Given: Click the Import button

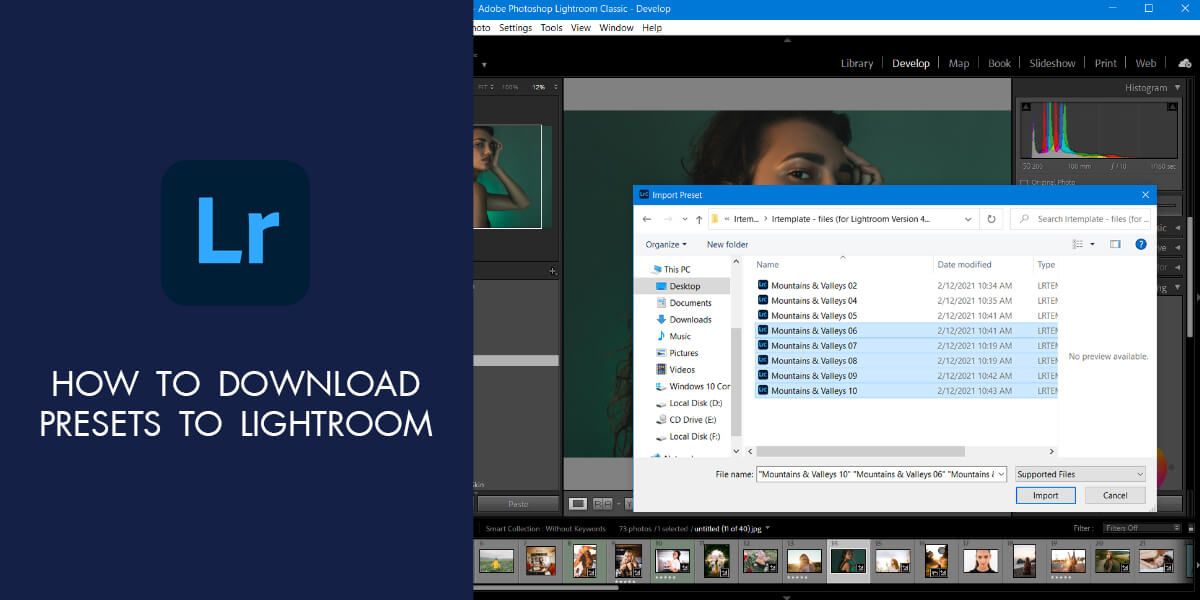Looking at the screenshot, I should click(x=1045, y=495).
